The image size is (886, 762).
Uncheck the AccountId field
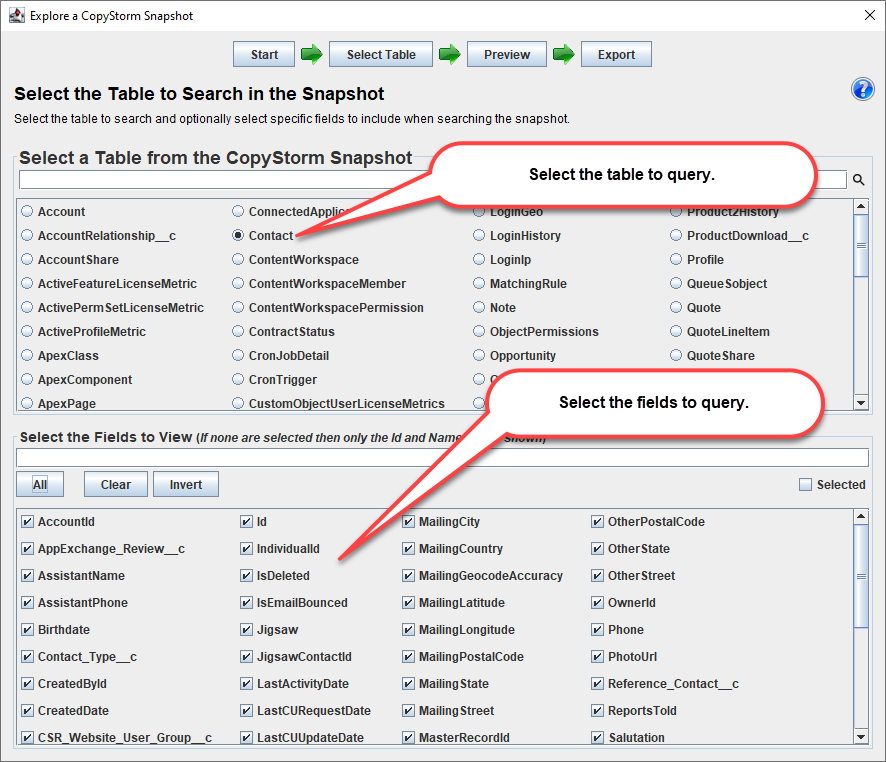(x=27, y=521)
